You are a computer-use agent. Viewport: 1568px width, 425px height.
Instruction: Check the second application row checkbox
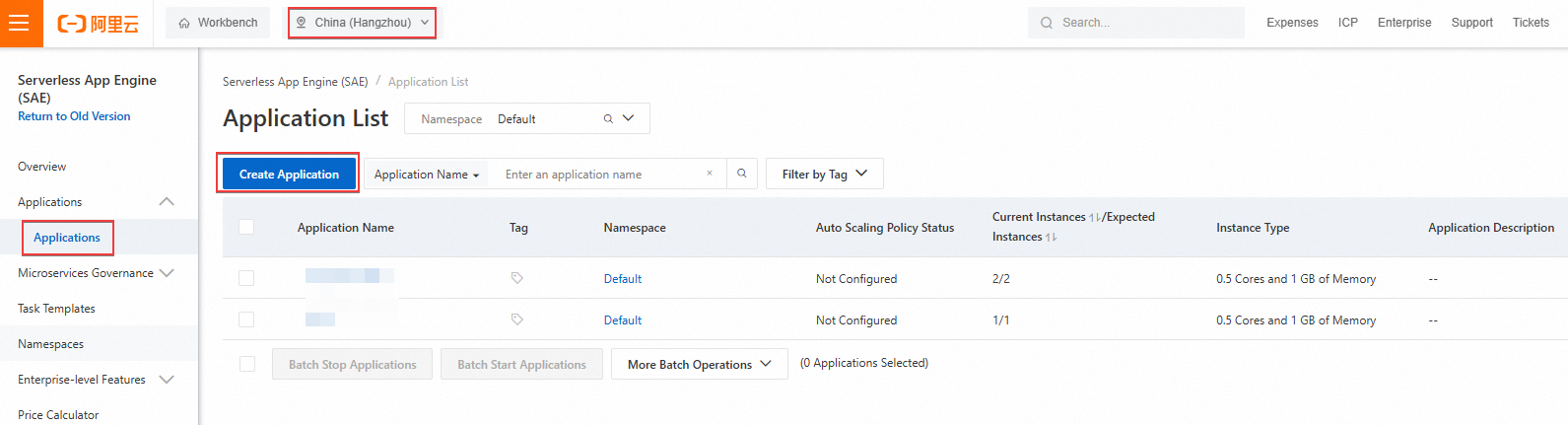[x=246, y=319]
